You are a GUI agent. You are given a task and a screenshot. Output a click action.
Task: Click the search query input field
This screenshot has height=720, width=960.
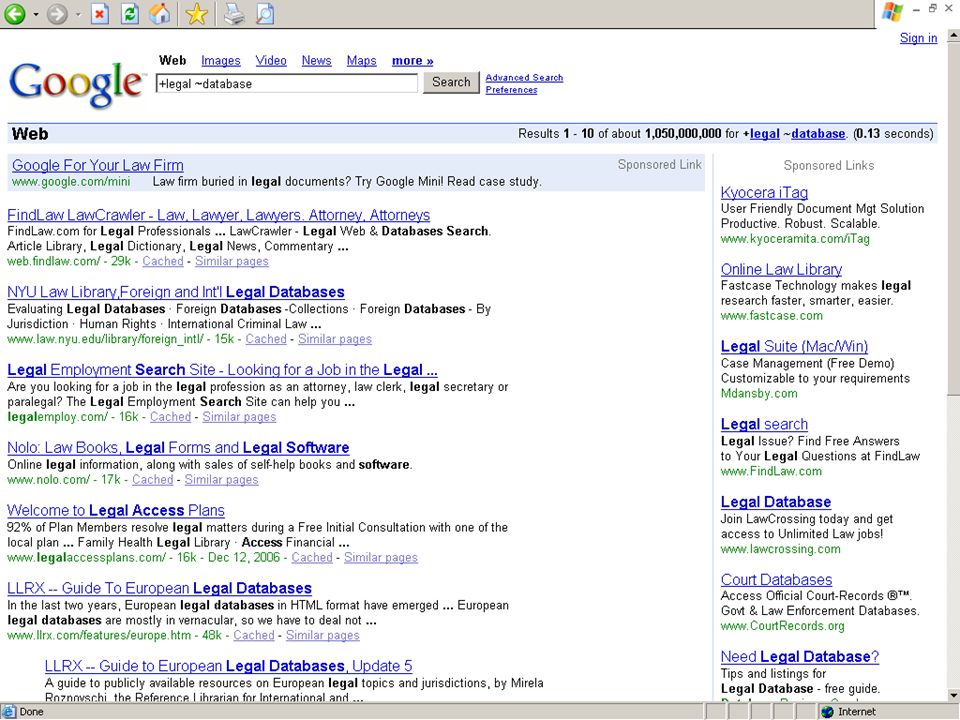(287, 83)
